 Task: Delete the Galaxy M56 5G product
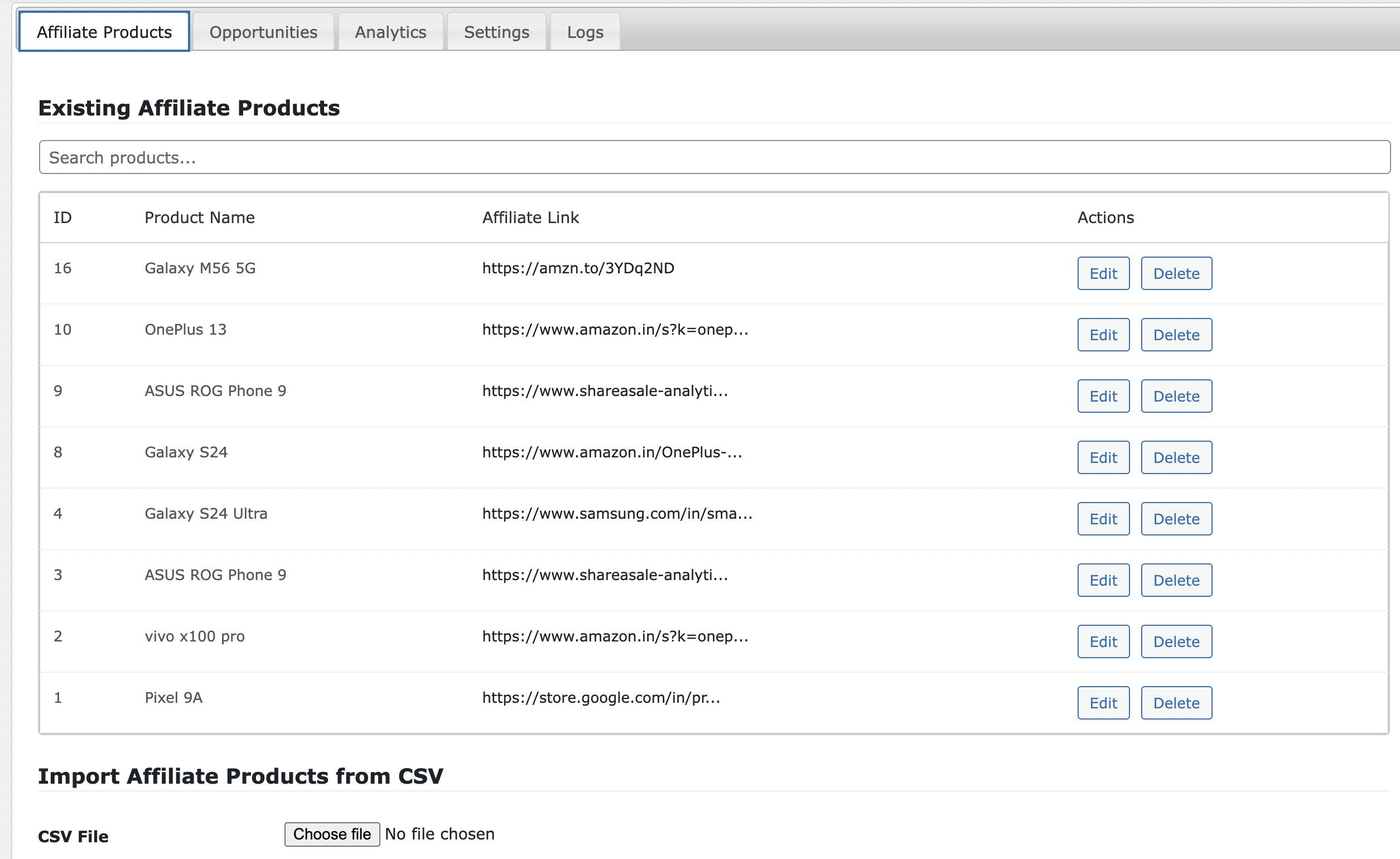point(1176,273)
